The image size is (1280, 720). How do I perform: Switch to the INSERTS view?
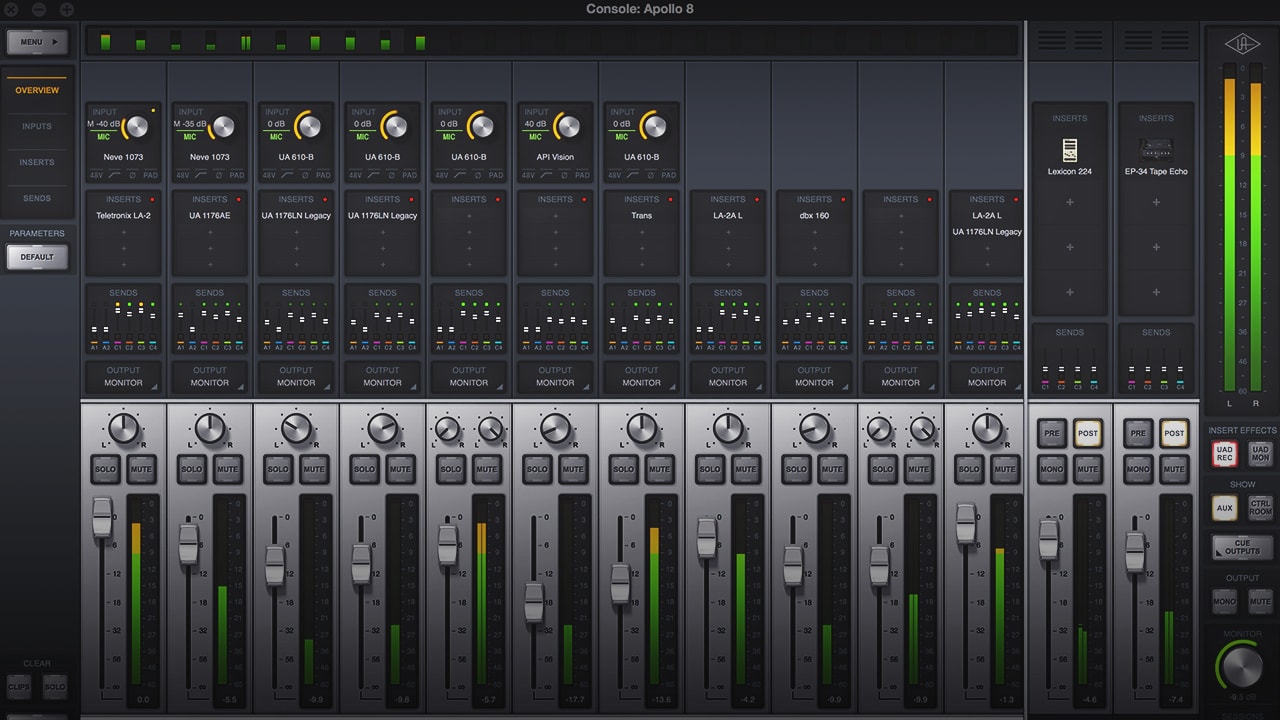coord(37,162)
